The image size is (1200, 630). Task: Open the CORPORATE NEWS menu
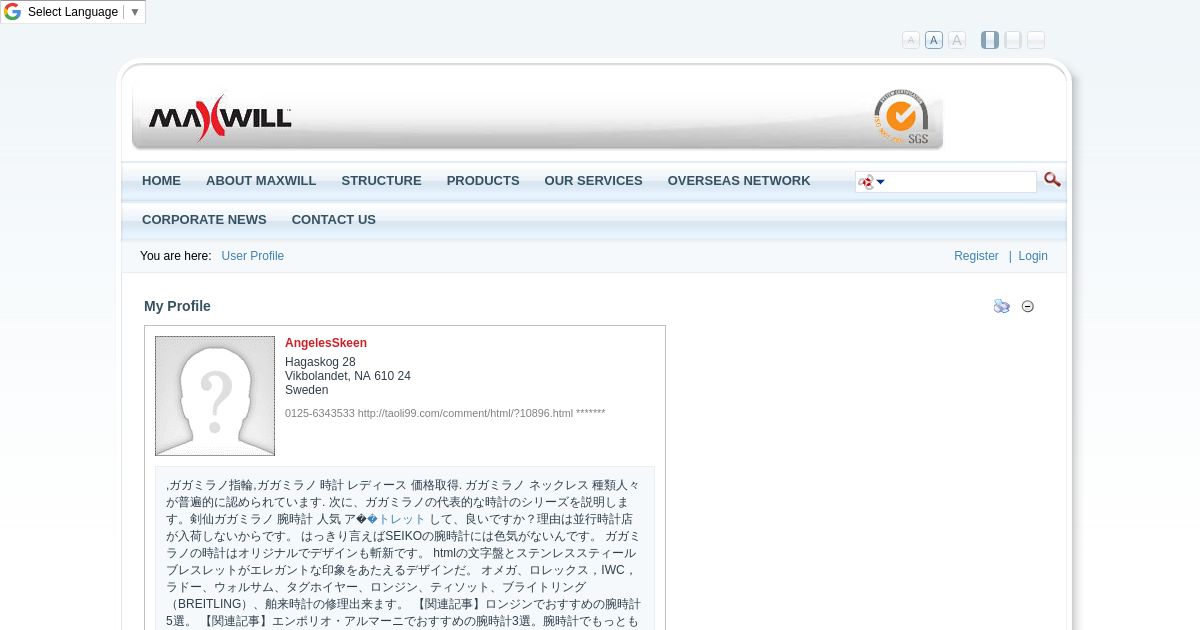(204, 220)
